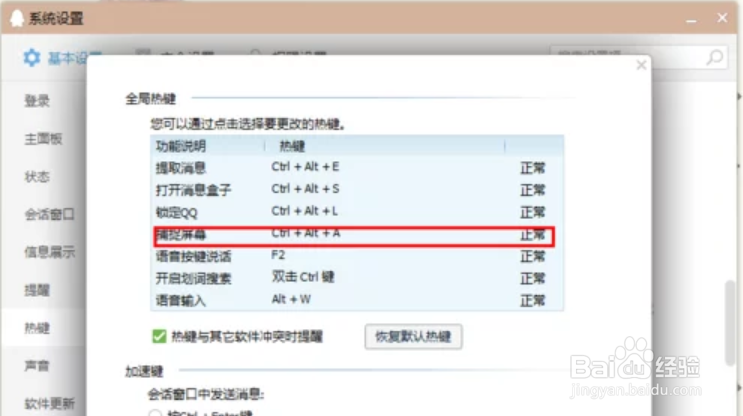Minimize the 系统设置 window
The width and height of the screenshot is (743, 416).
coord(691,20)
